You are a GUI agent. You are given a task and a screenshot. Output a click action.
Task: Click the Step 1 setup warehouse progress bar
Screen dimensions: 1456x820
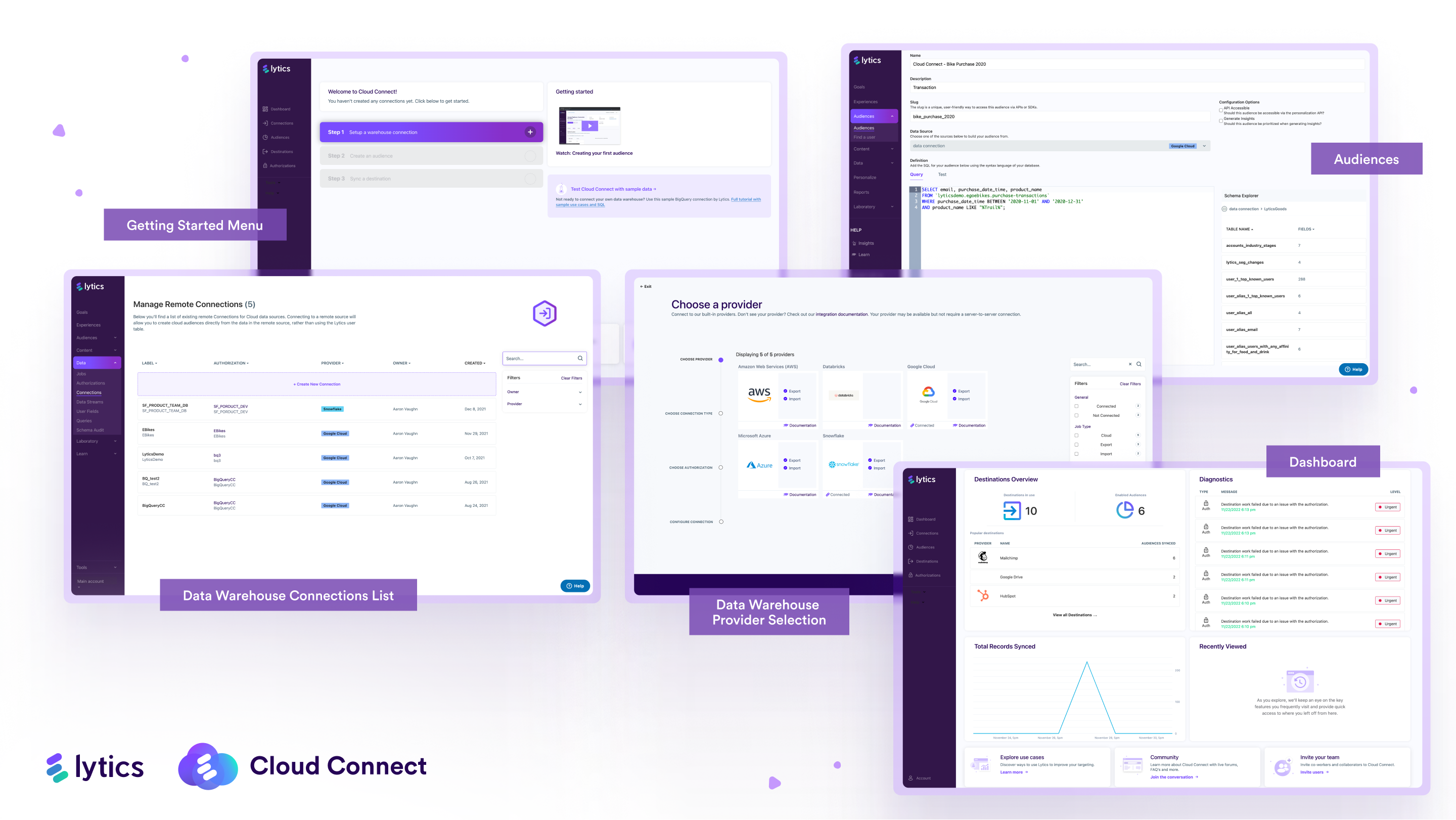pyautogui.click(x=431, y=131)
